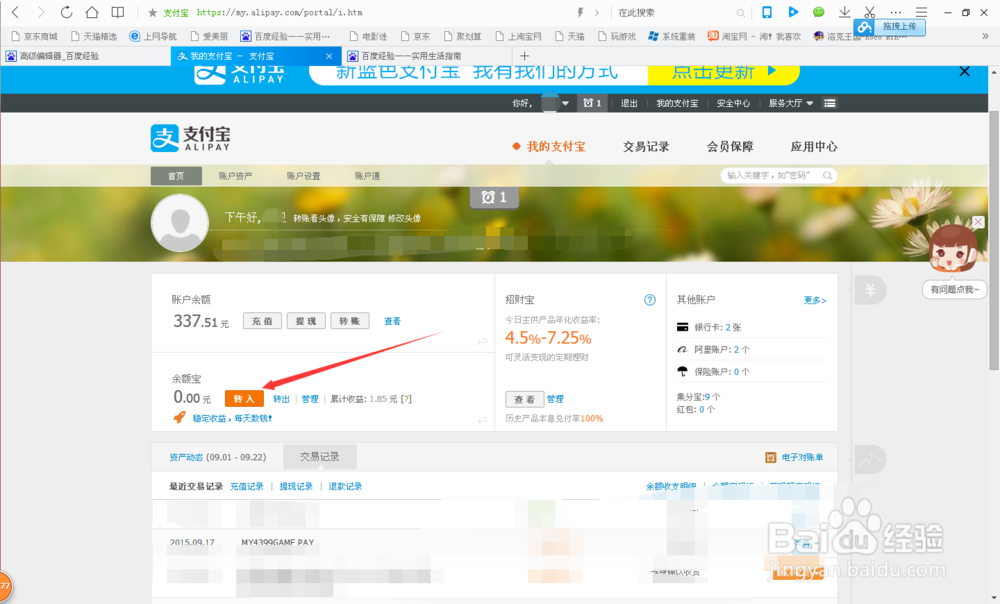This screenshot has height=604, width=1000.
Task: Click 查看 link beside the balance buttons
Action: coord(392,321)
